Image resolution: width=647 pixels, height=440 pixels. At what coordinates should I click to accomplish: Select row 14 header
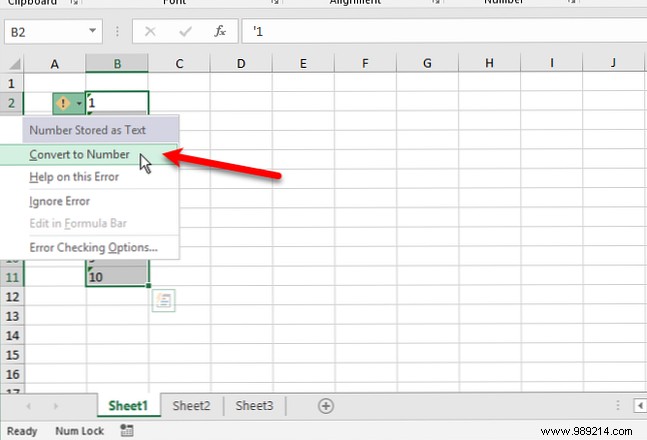click(x=12, y=336)
